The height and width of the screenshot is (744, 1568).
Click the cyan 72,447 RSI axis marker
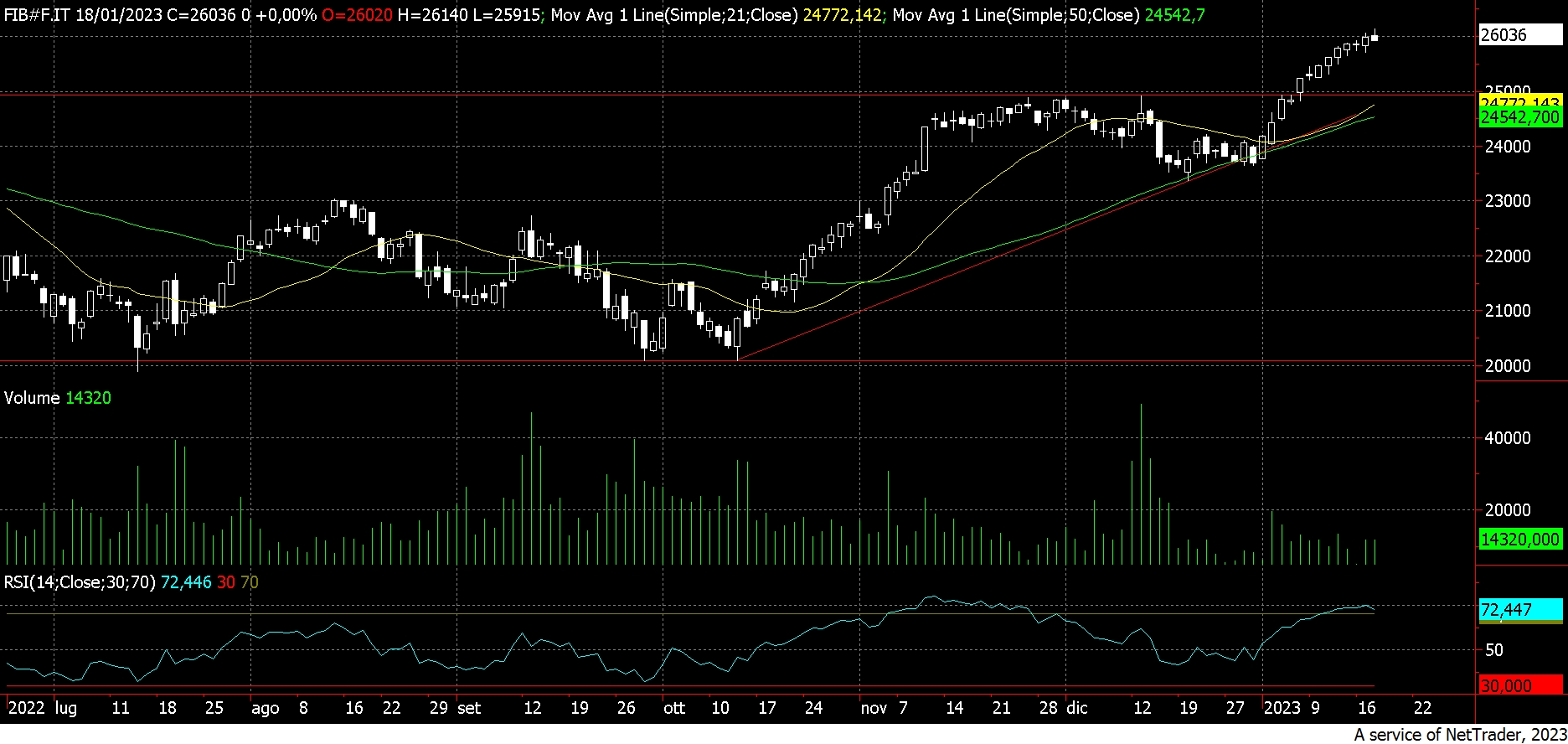point(1520,610)
